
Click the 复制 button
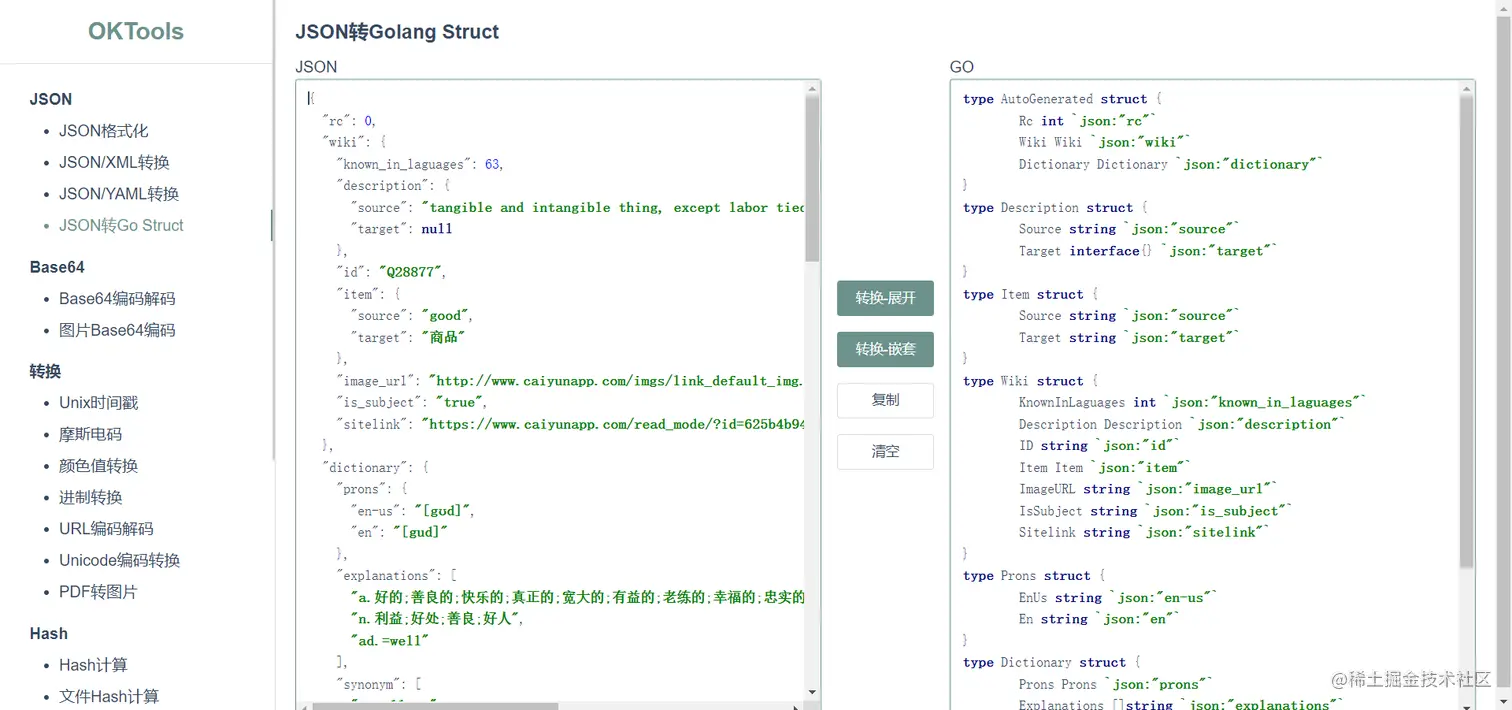885,400
